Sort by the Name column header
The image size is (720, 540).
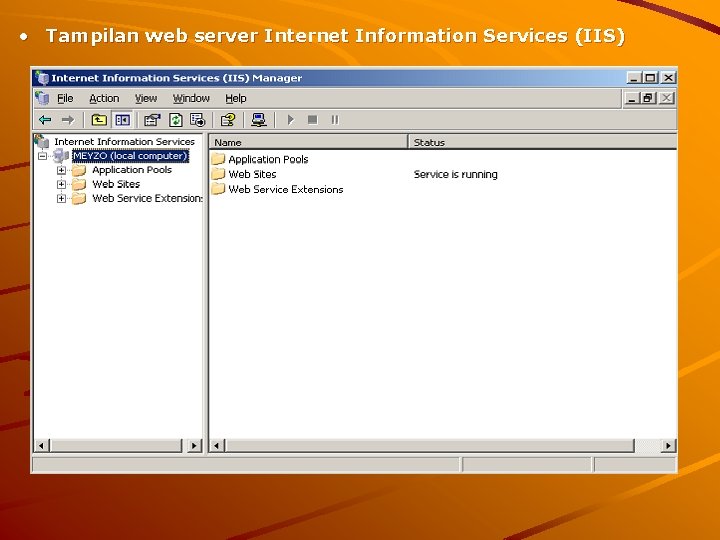309,142
